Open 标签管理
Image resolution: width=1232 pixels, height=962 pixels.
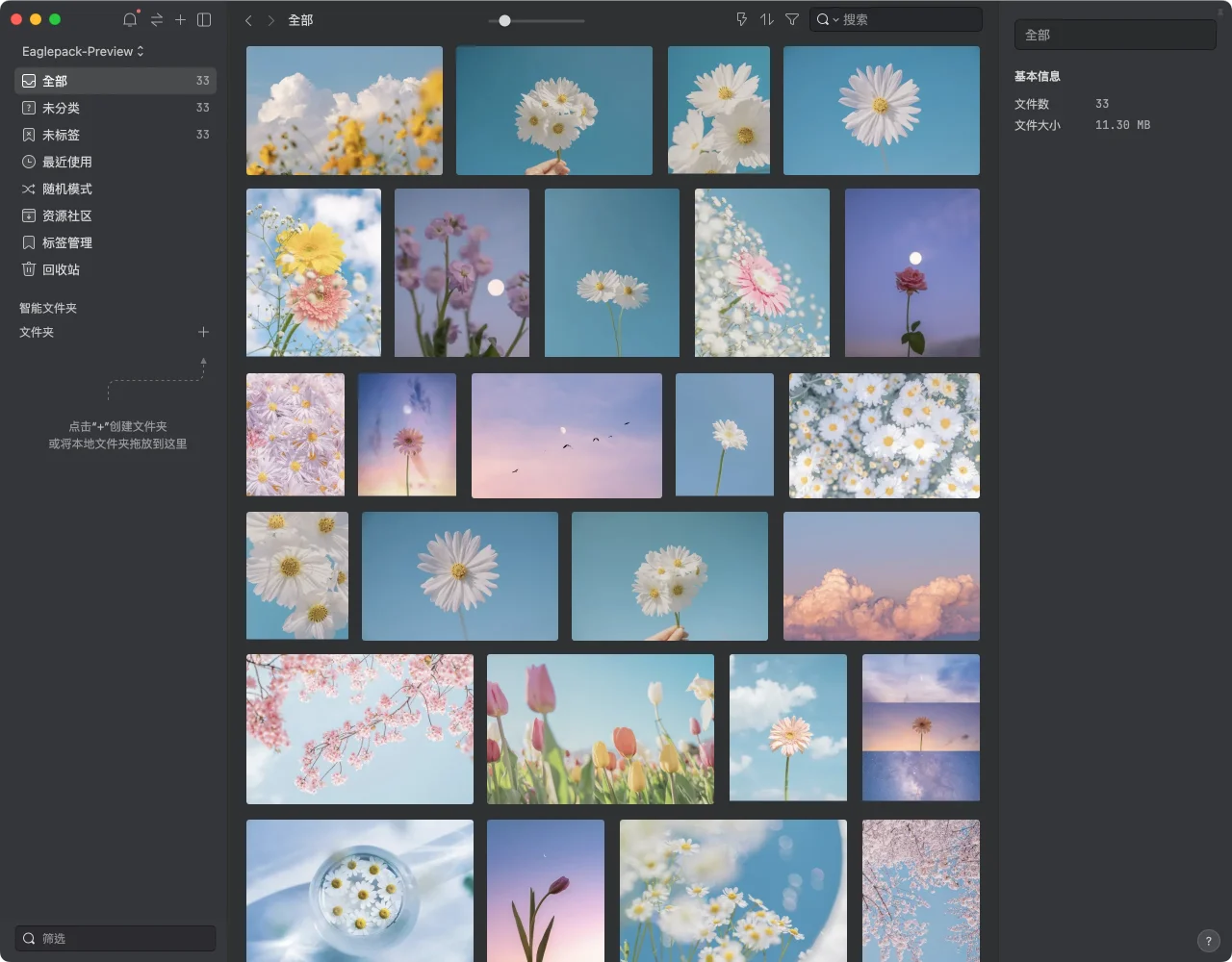coord(115,242)
